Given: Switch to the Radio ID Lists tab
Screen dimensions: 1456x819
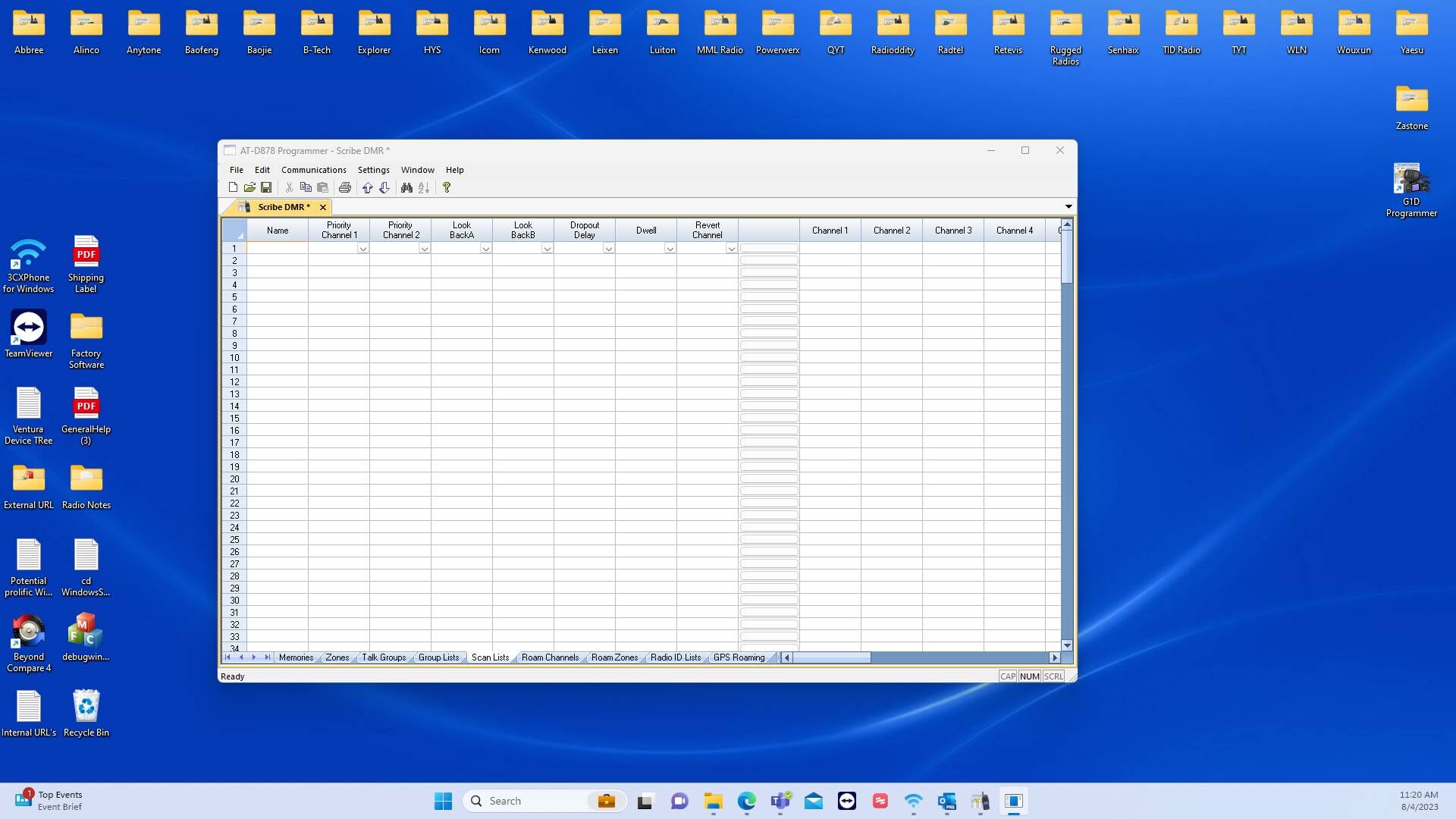Looking at the screenshot, I should pyautogui.click(x=676, y=657).
